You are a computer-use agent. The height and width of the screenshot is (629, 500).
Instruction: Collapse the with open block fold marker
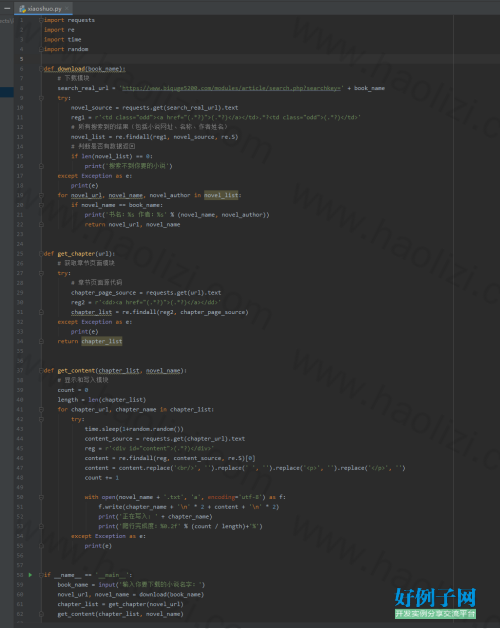tap(41, 497)
